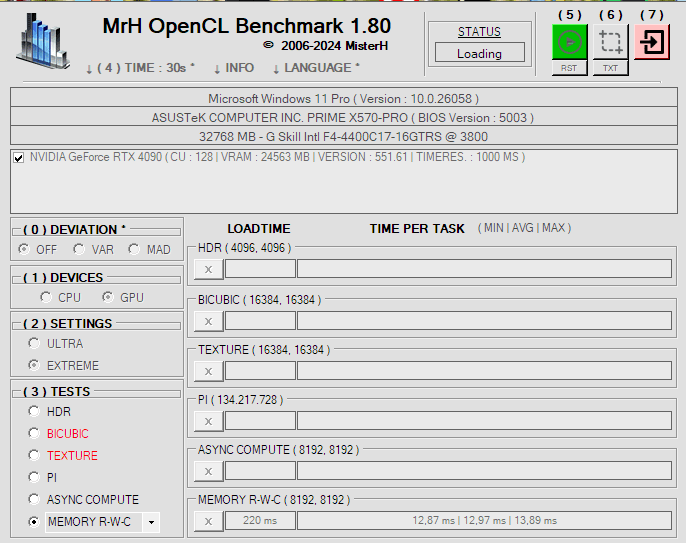Select deviation VAR radio button
Viewport: 686px width, 543px height.
tap(79, 249)
